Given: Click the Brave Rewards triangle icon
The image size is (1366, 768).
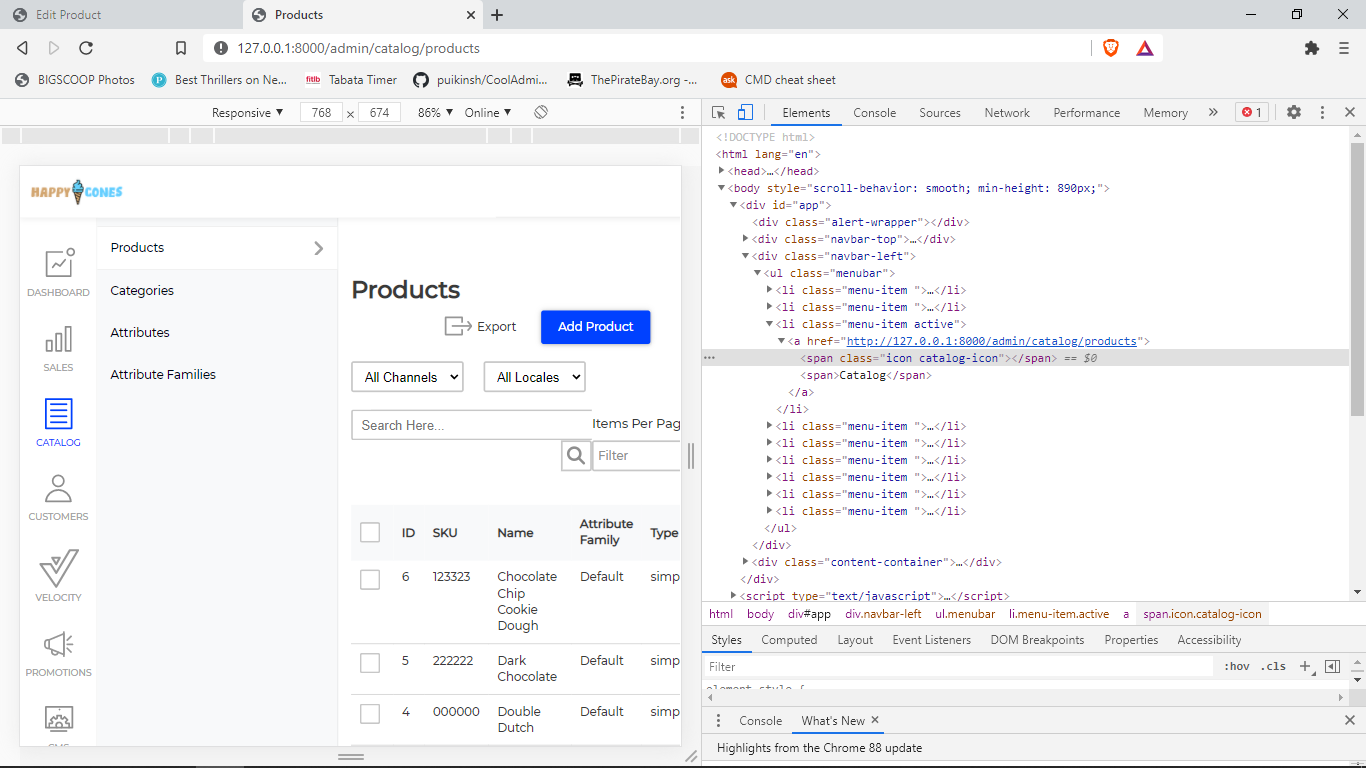Looking at the screenshot, I should (1145, 48).
